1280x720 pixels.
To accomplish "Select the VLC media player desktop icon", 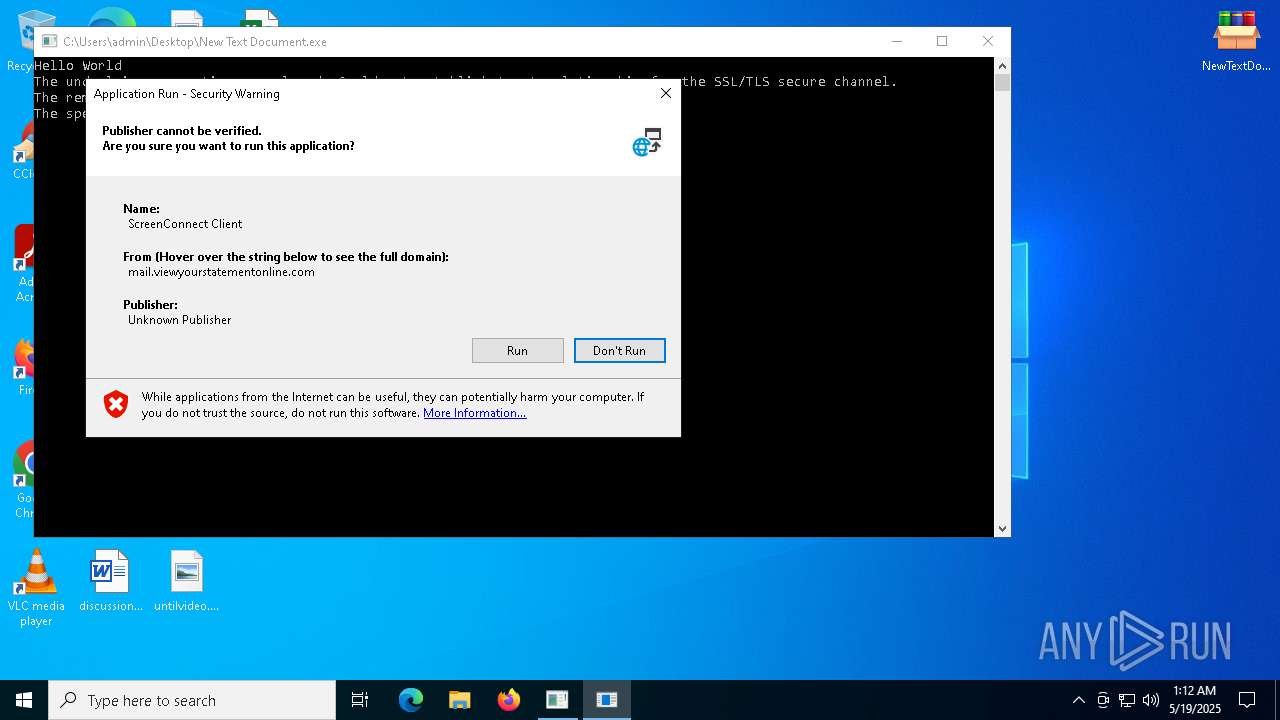I will coord(36,588).
